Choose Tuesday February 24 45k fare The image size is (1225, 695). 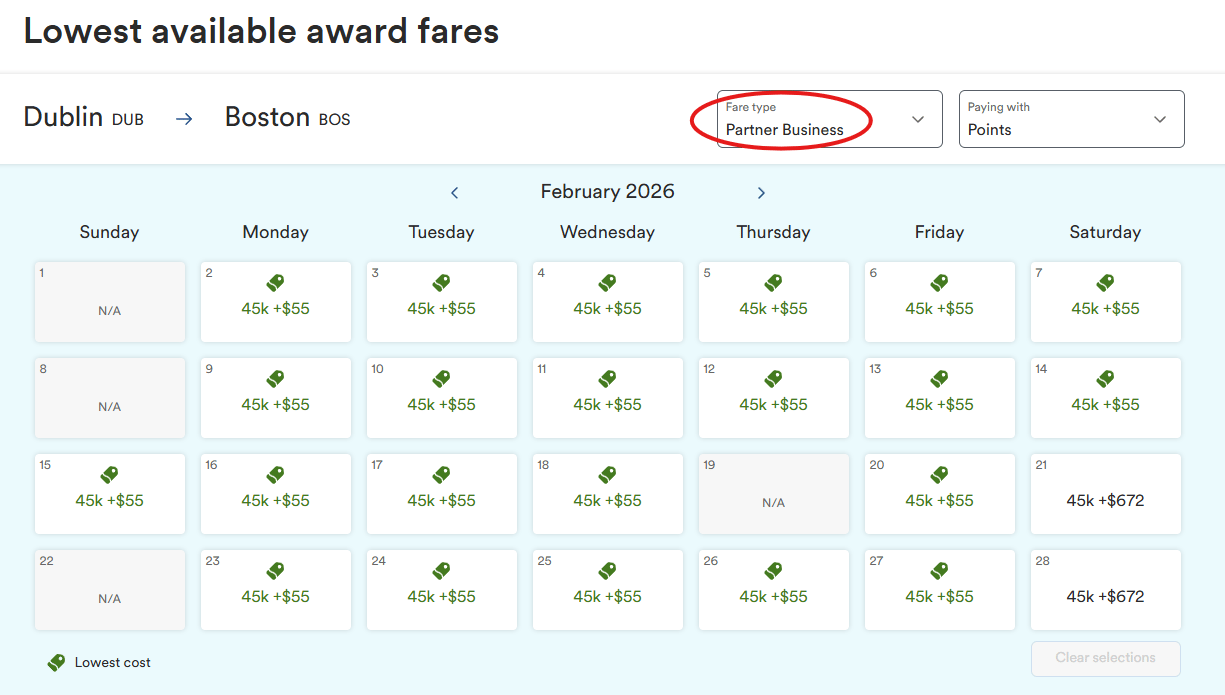point(441,596)
